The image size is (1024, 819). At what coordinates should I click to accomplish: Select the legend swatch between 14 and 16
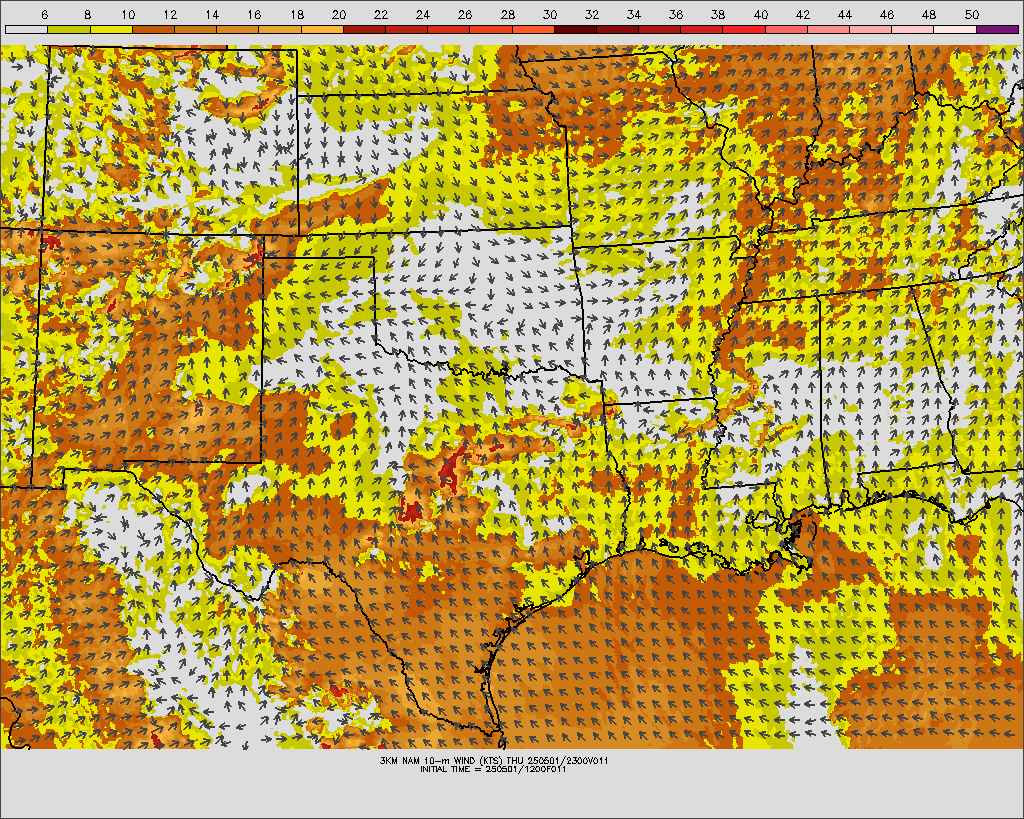click(238, 29)
